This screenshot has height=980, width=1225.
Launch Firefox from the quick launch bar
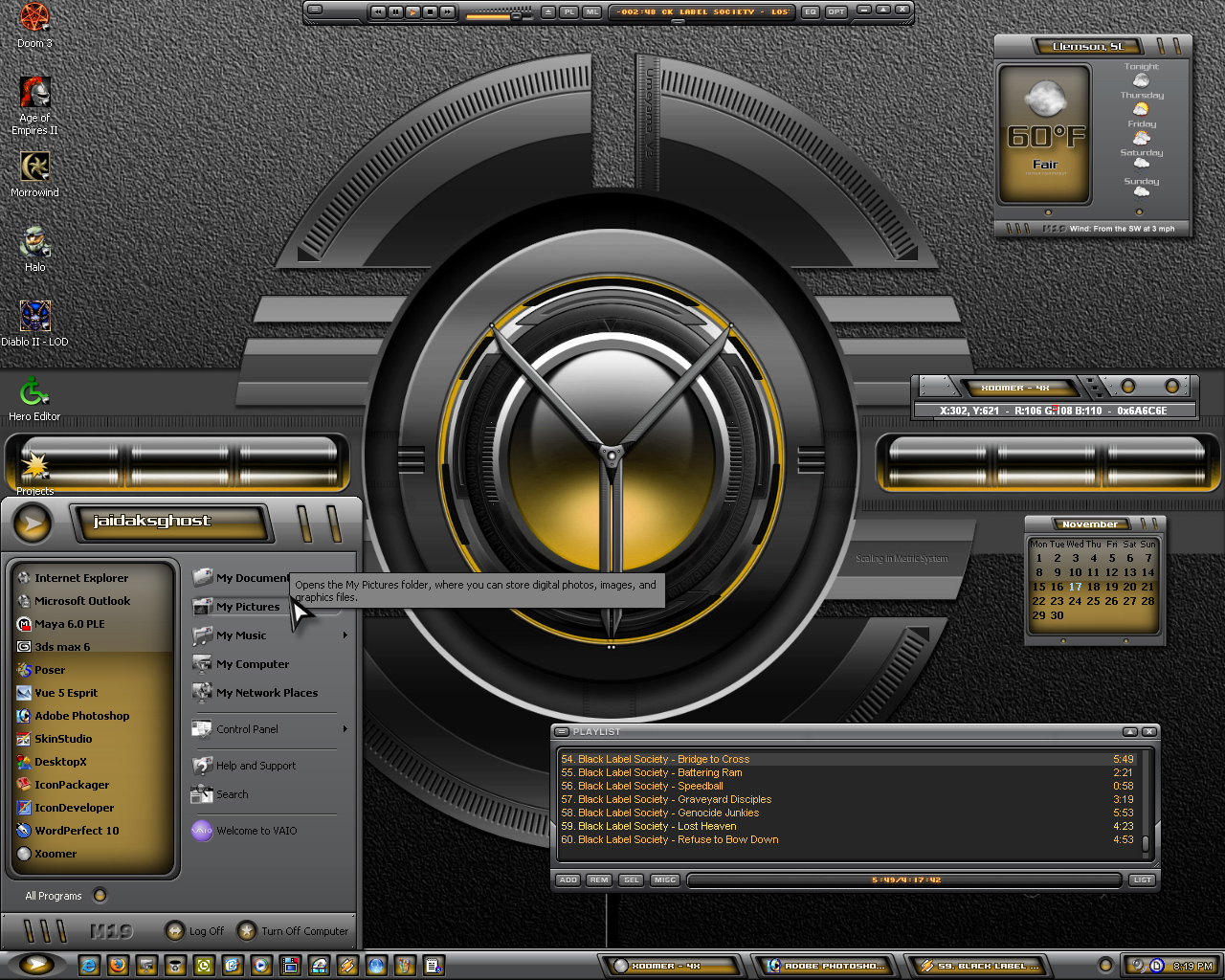(118, 966)
